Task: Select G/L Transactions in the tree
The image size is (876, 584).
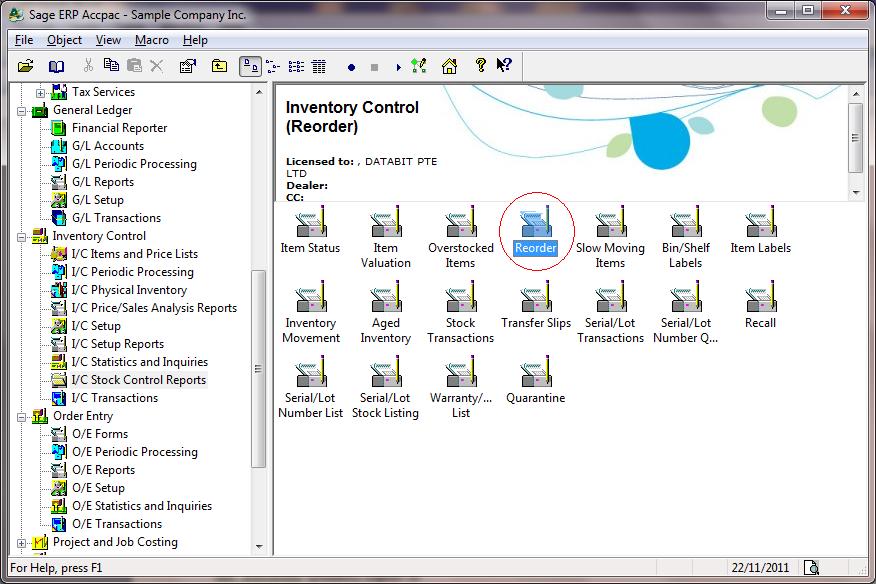Action: point(116,219)
